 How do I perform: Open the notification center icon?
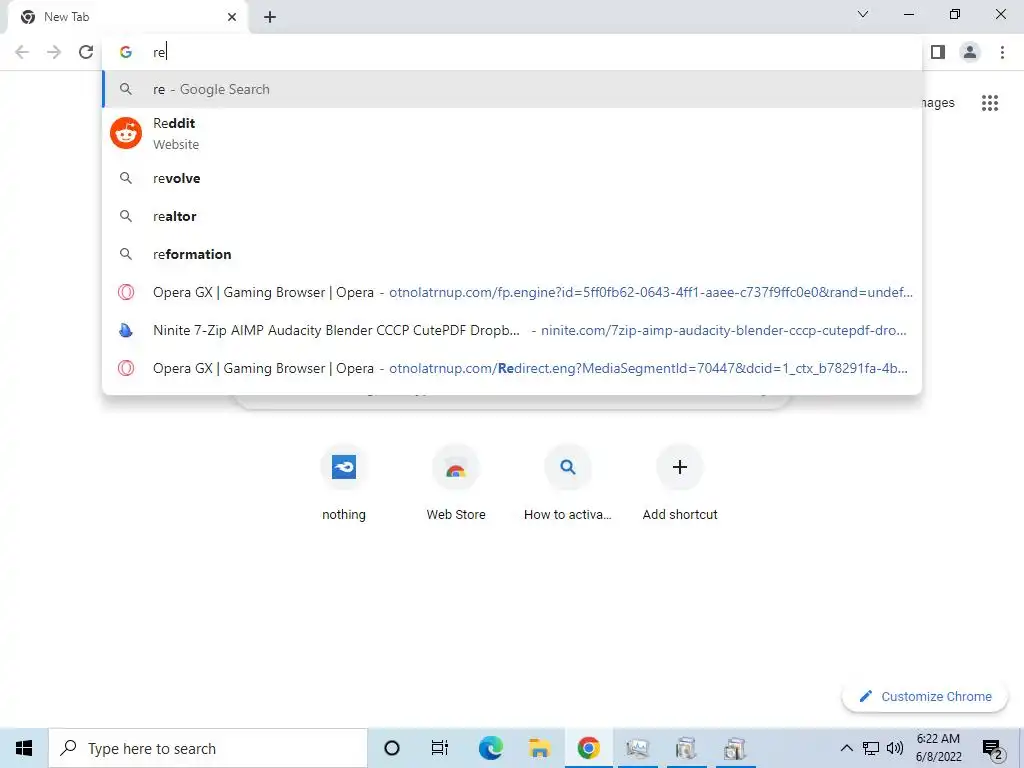coord(993,749)
